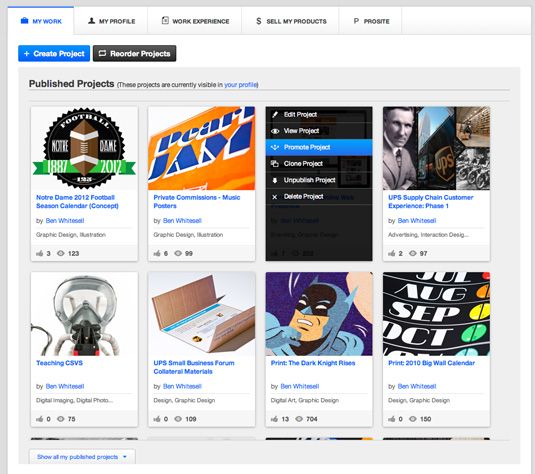Click the plus icon on Create Project
The height and width of the screenshot is (474, 535).
[27, 54]
